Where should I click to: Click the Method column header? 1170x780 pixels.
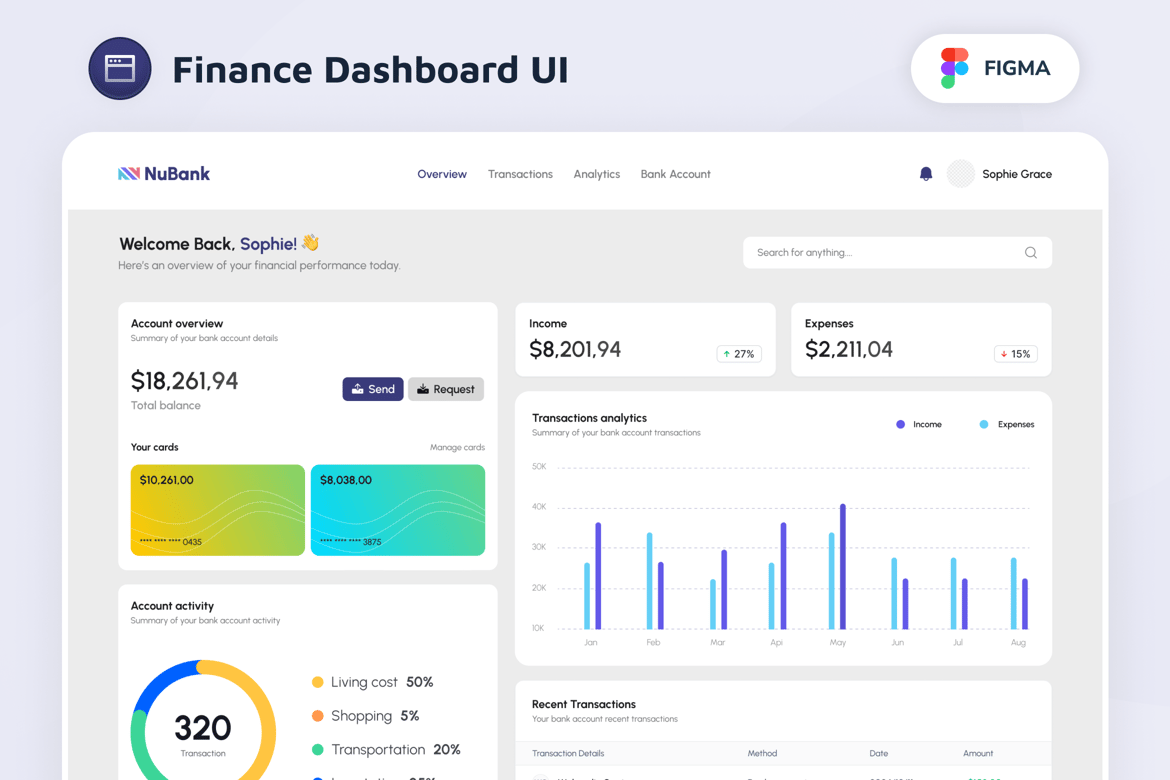[x=762, y=753]
